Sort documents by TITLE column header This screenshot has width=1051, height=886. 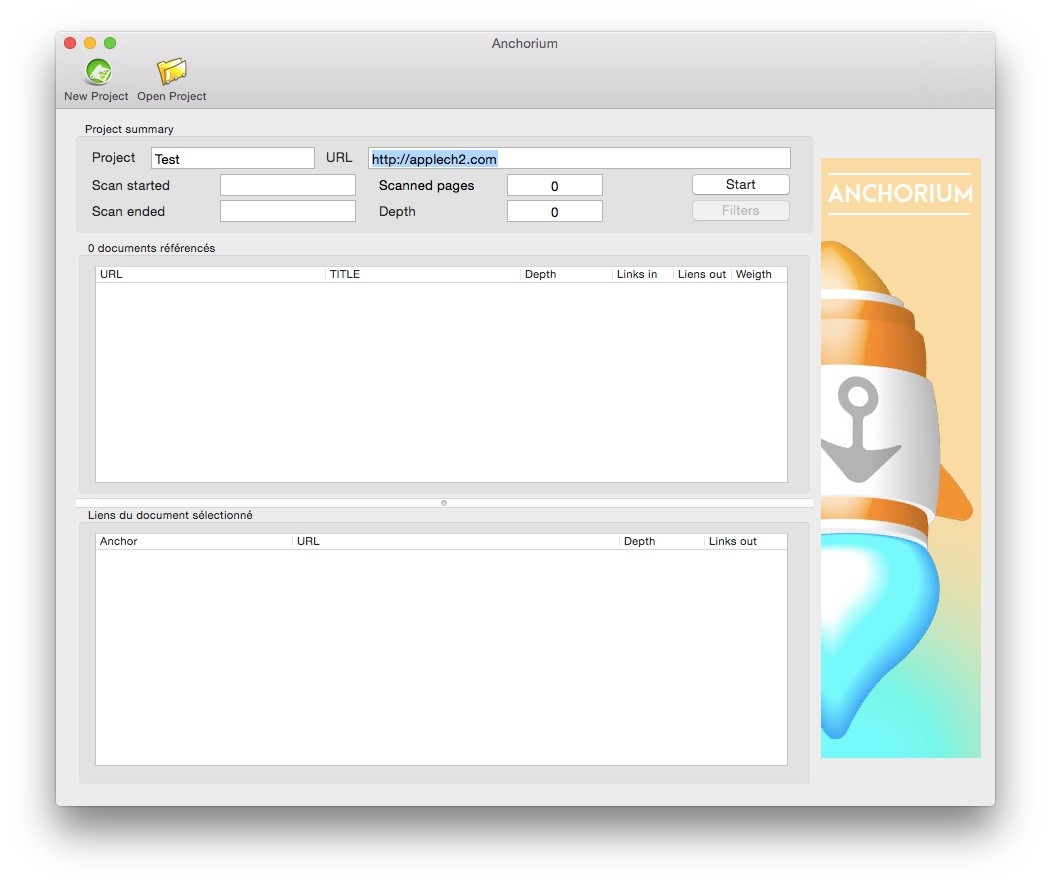click(423, 274)
